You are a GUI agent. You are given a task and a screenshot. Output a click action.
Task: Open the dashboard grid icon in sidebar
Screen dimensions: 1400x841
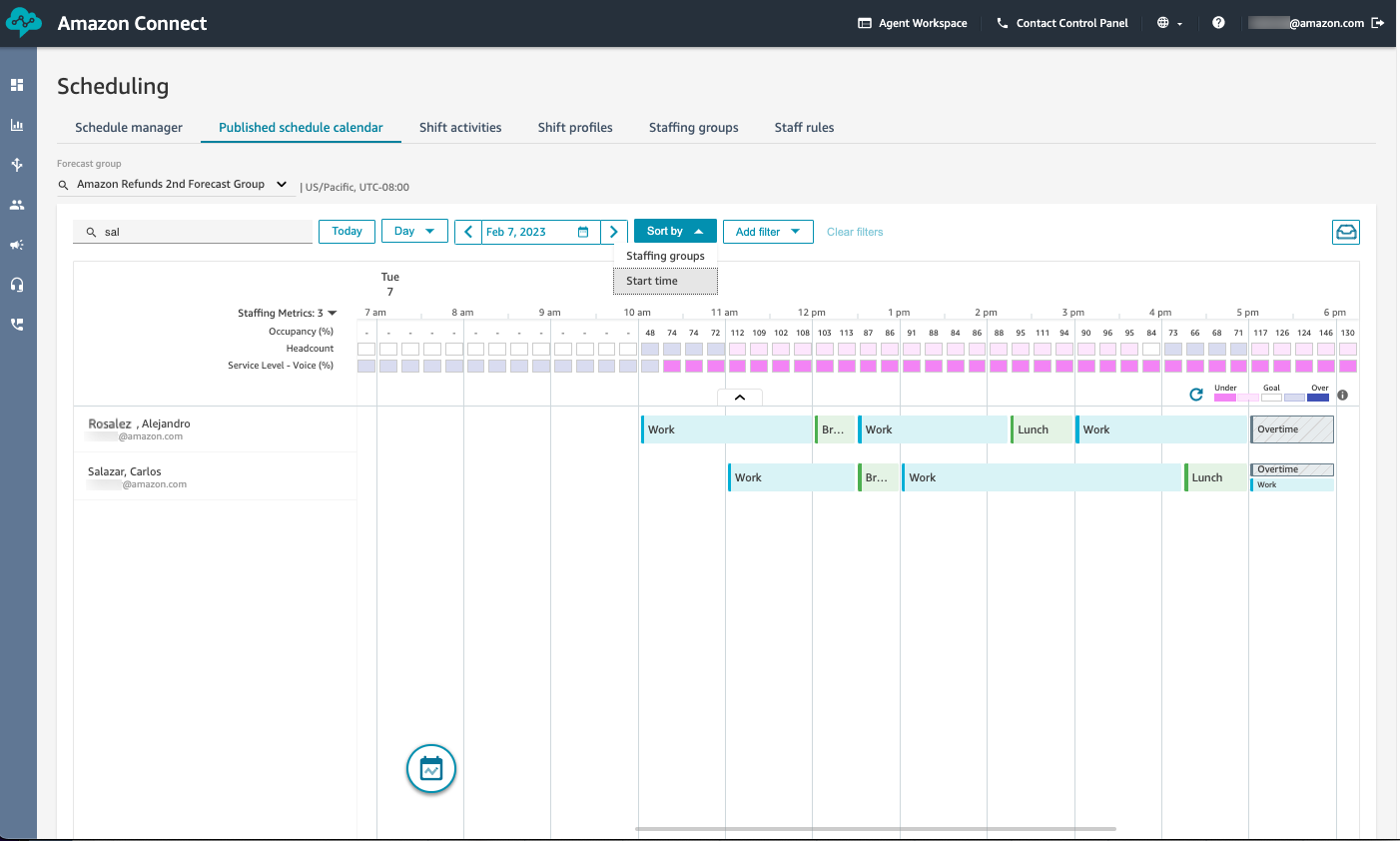17,85
